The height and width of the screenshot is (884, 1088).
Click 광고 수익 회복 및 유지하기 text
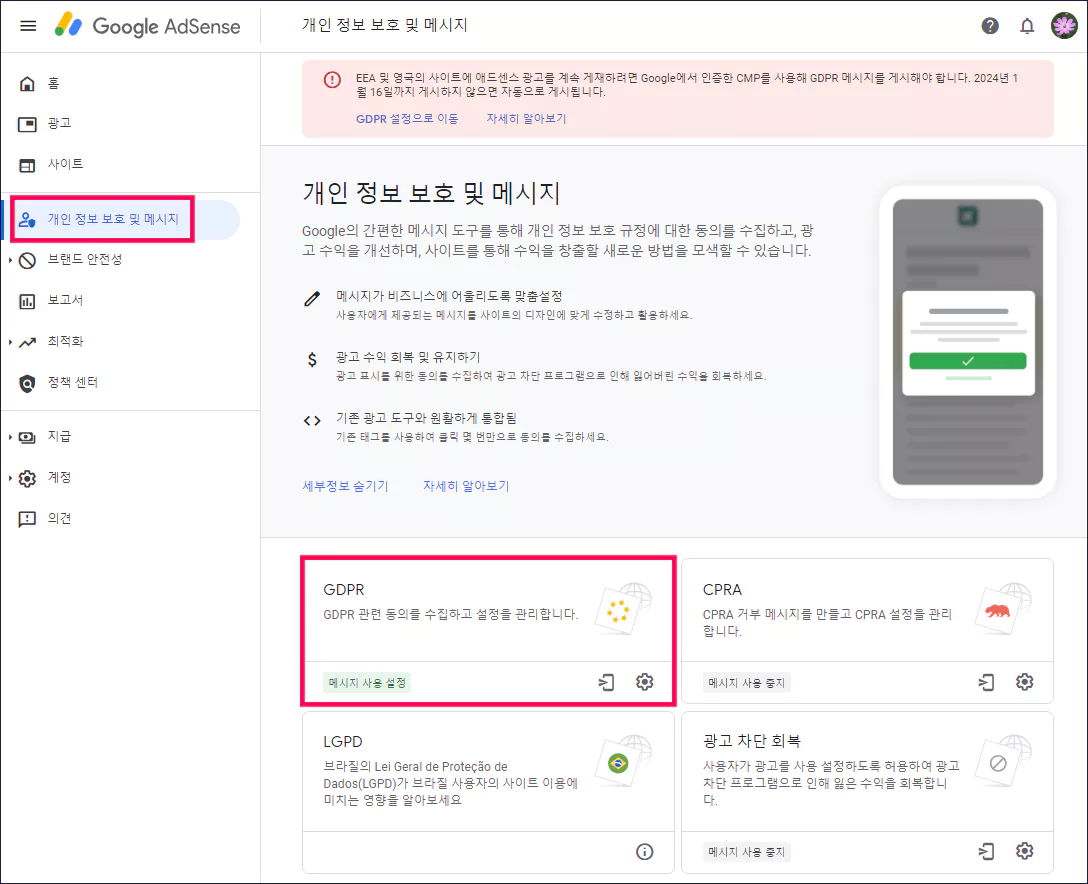pyautogui.click(x=408, y=357)
